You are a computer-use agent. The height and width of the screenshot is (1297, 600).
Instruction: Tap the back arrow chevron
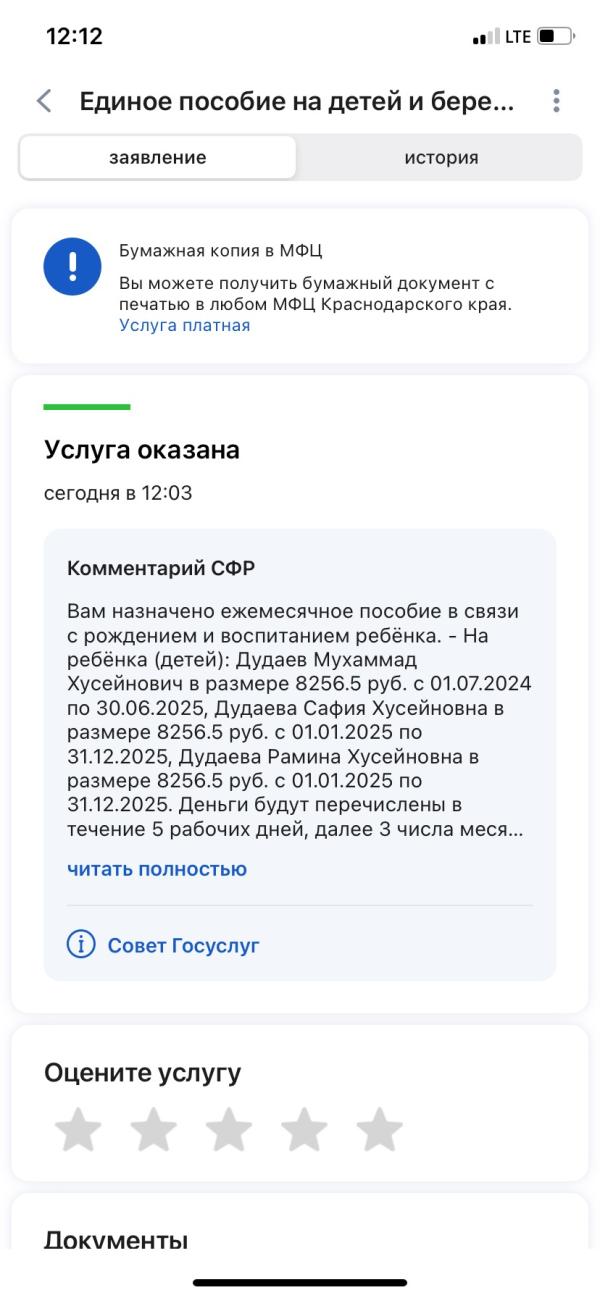pyautogui.click(x=43, y=101)
